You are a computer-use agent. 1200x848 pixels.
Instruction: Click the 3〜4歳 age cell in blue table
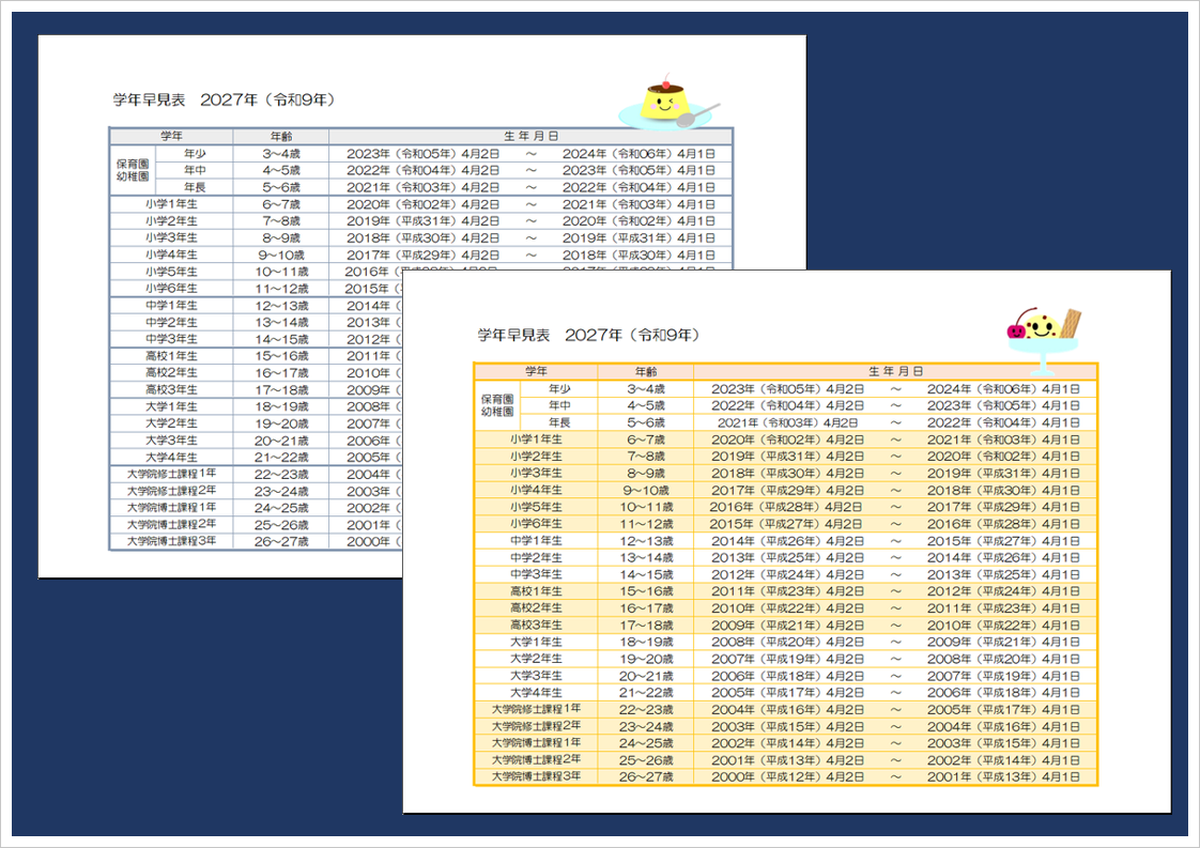coord(281,154)
